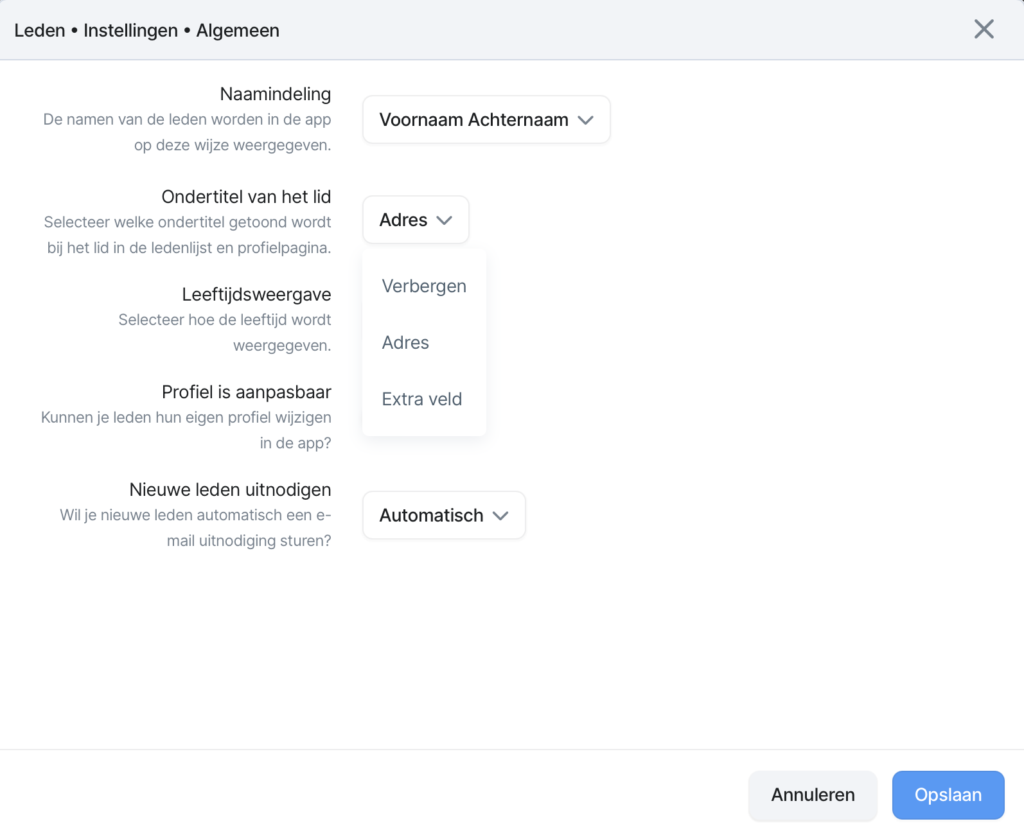The image size is (1024, 835).
Task: Choose Extra veld as the member subtitle
Action: (421, 398)
